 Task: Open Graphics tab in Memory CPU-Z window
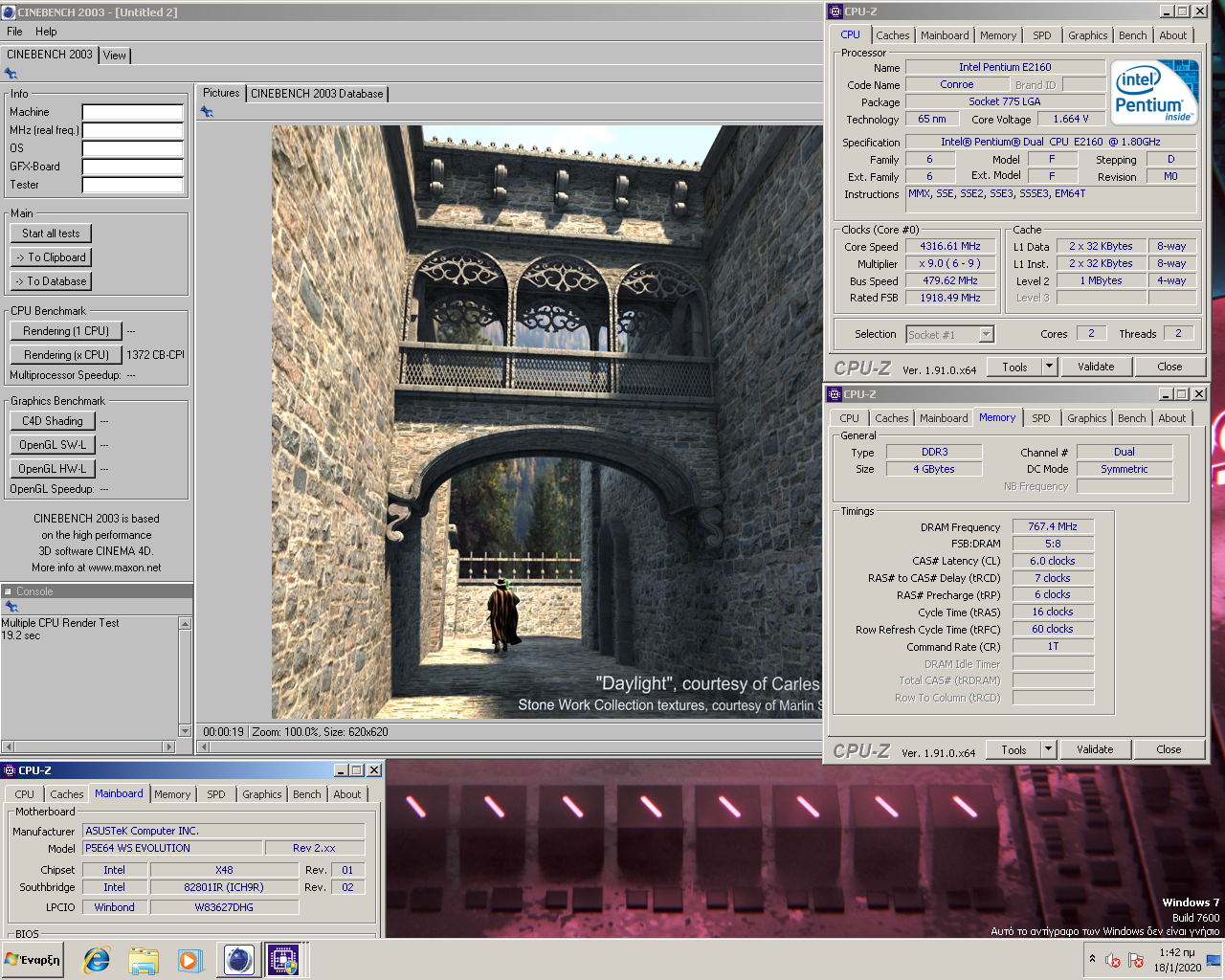[x=1086, y=418]
